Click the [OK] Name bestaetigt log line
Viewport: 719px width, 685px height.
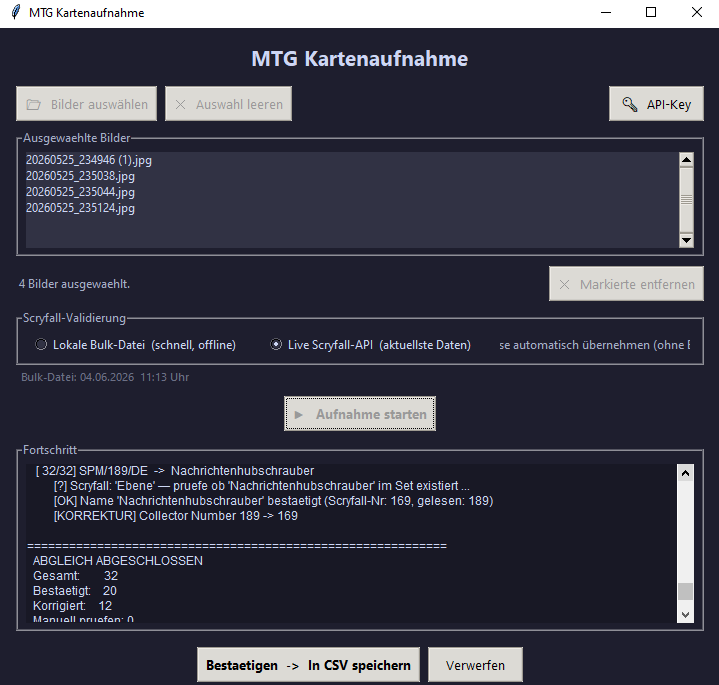click(x=273, y=501)
